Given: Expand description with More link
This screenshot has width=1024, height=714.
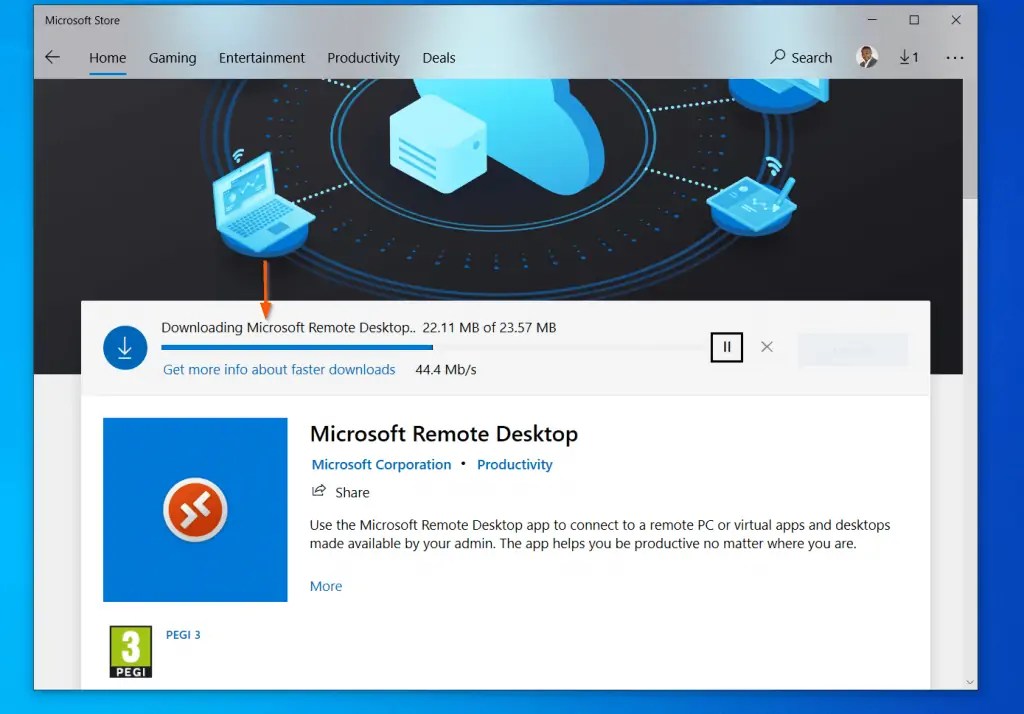Looking at the screenshot, I should pyautogui.click(x=326, y=586).
